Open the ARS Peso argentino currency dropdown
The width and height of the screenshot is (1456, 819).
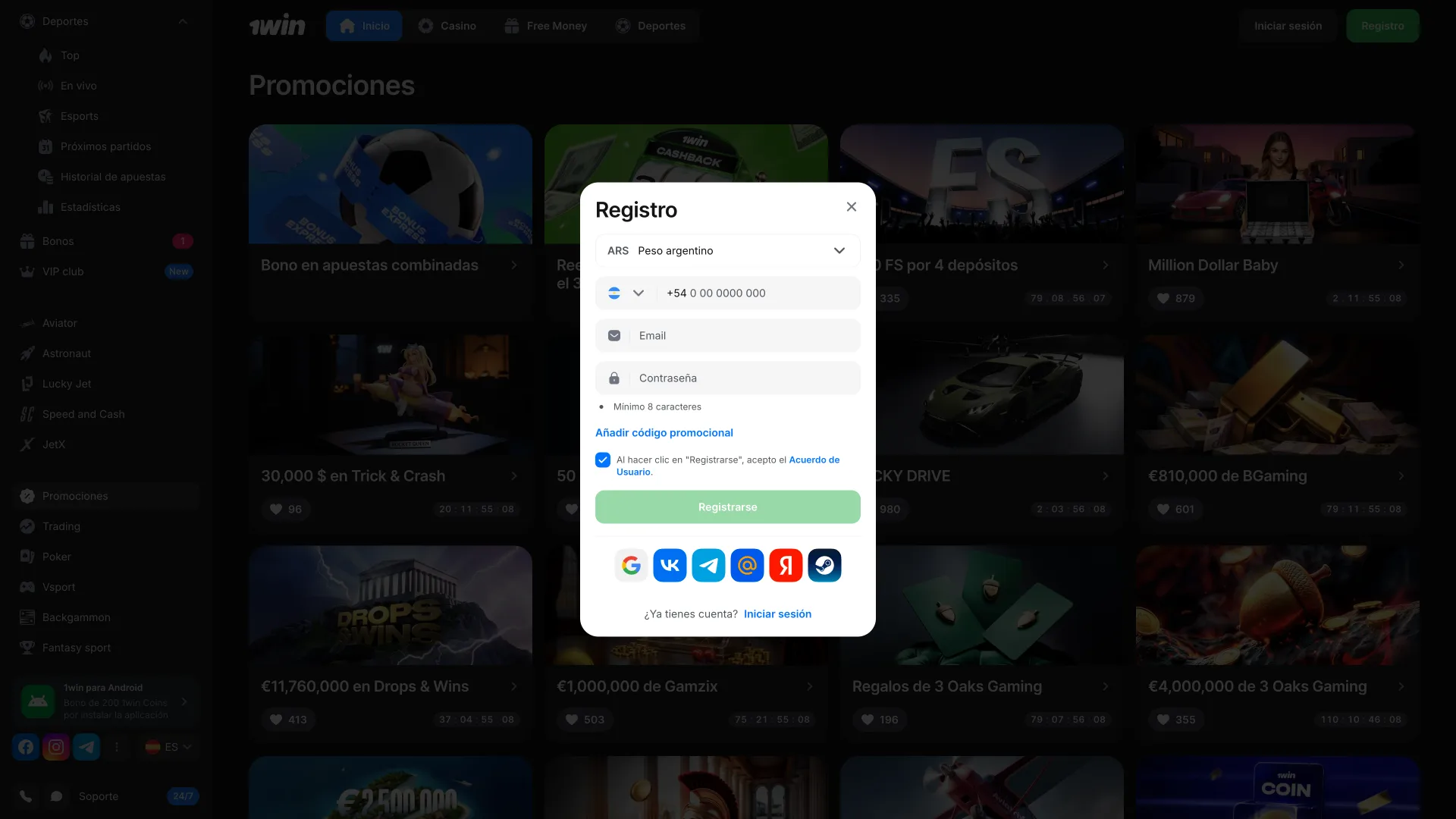click(727, 251)
